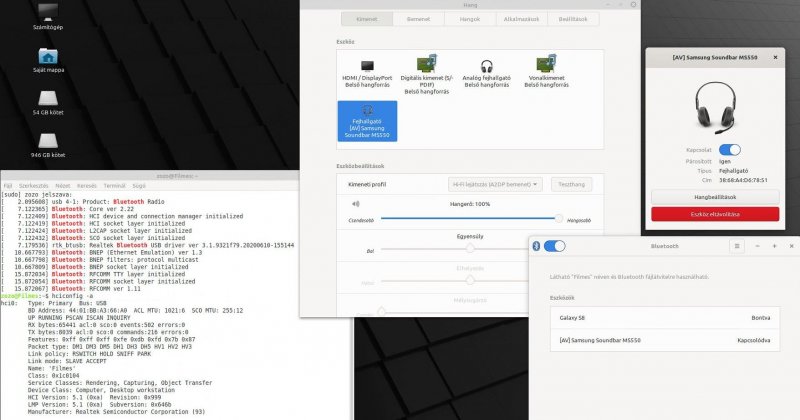Click the Mélysugárzó subwoofer slider handle
The width and height of the screenshot is (800, 420).
point(382,311)
